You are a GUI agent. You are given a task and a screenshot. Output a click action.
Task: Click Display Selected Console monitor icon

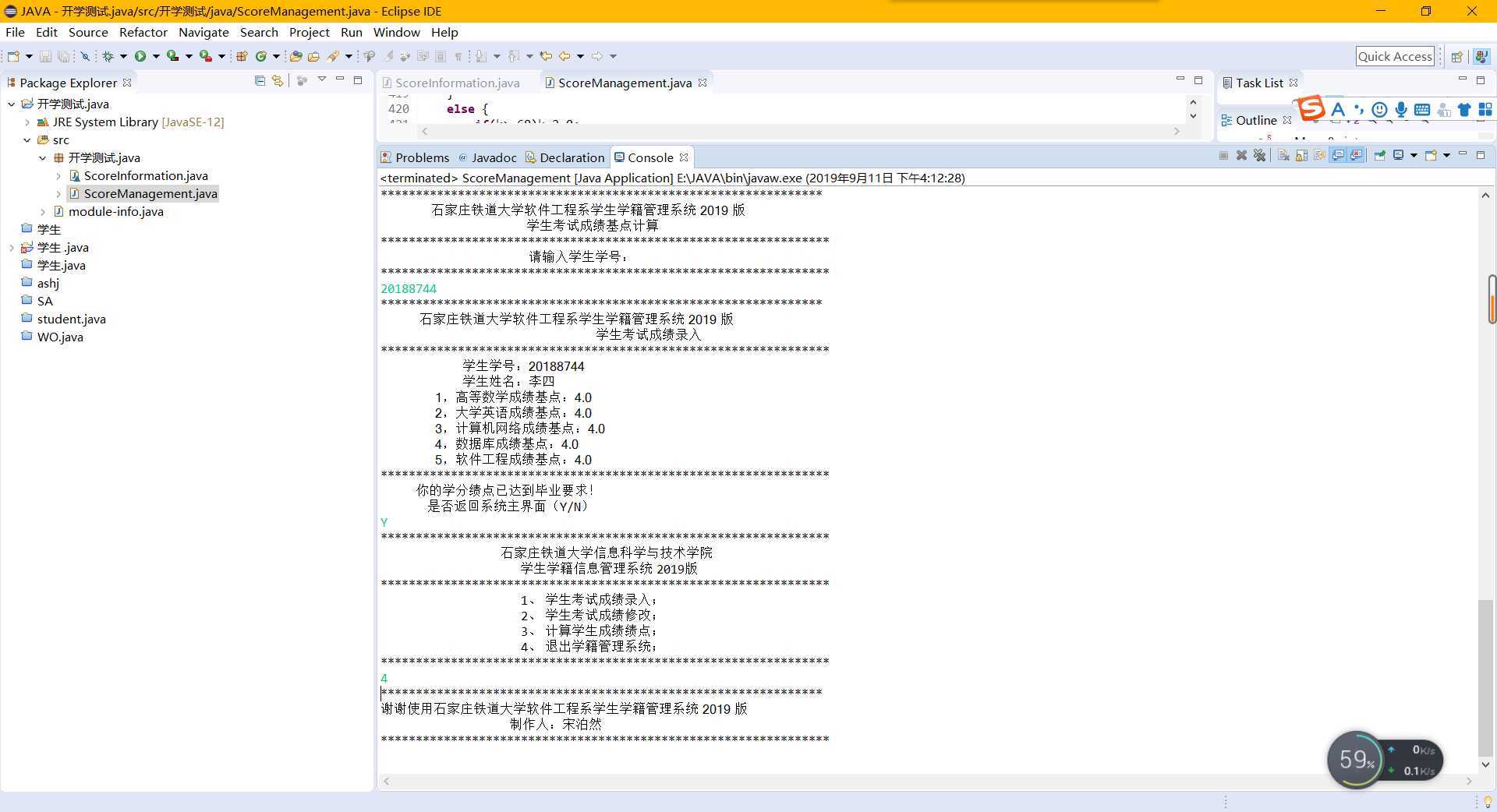click(1399, 155)
